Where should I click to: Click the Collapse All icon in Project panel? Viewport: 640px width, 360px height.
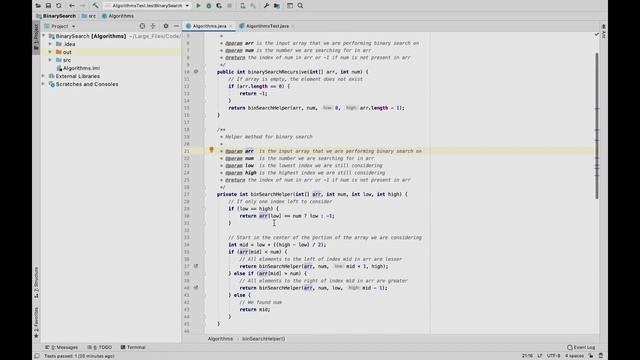153,26
